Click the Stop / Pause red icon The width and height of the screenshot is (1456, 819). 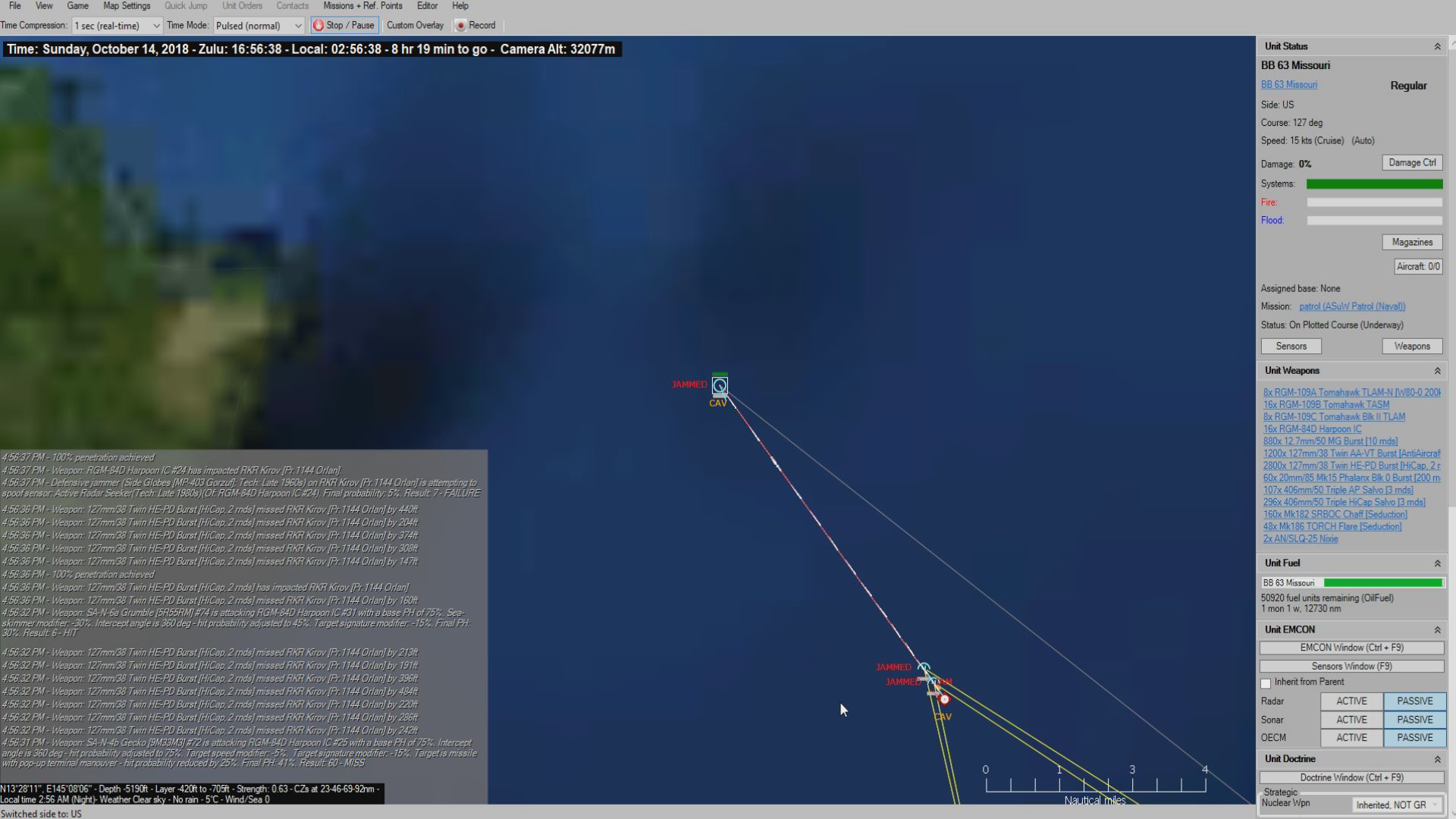318,25
